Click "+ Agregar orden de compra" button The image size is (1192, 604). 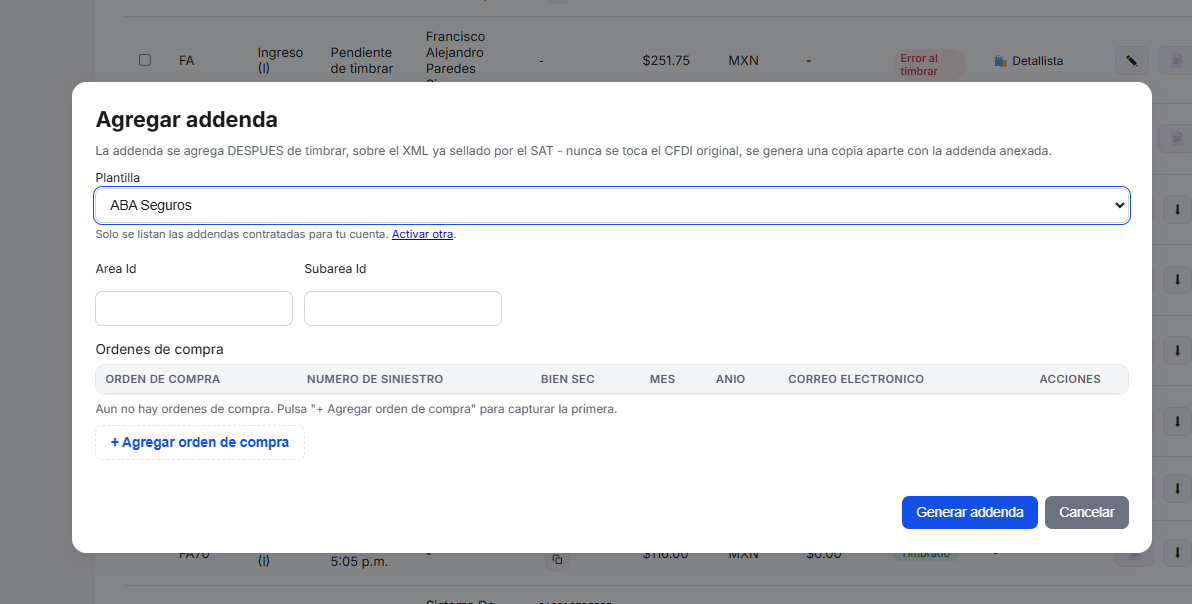click(x=200, y=442)
